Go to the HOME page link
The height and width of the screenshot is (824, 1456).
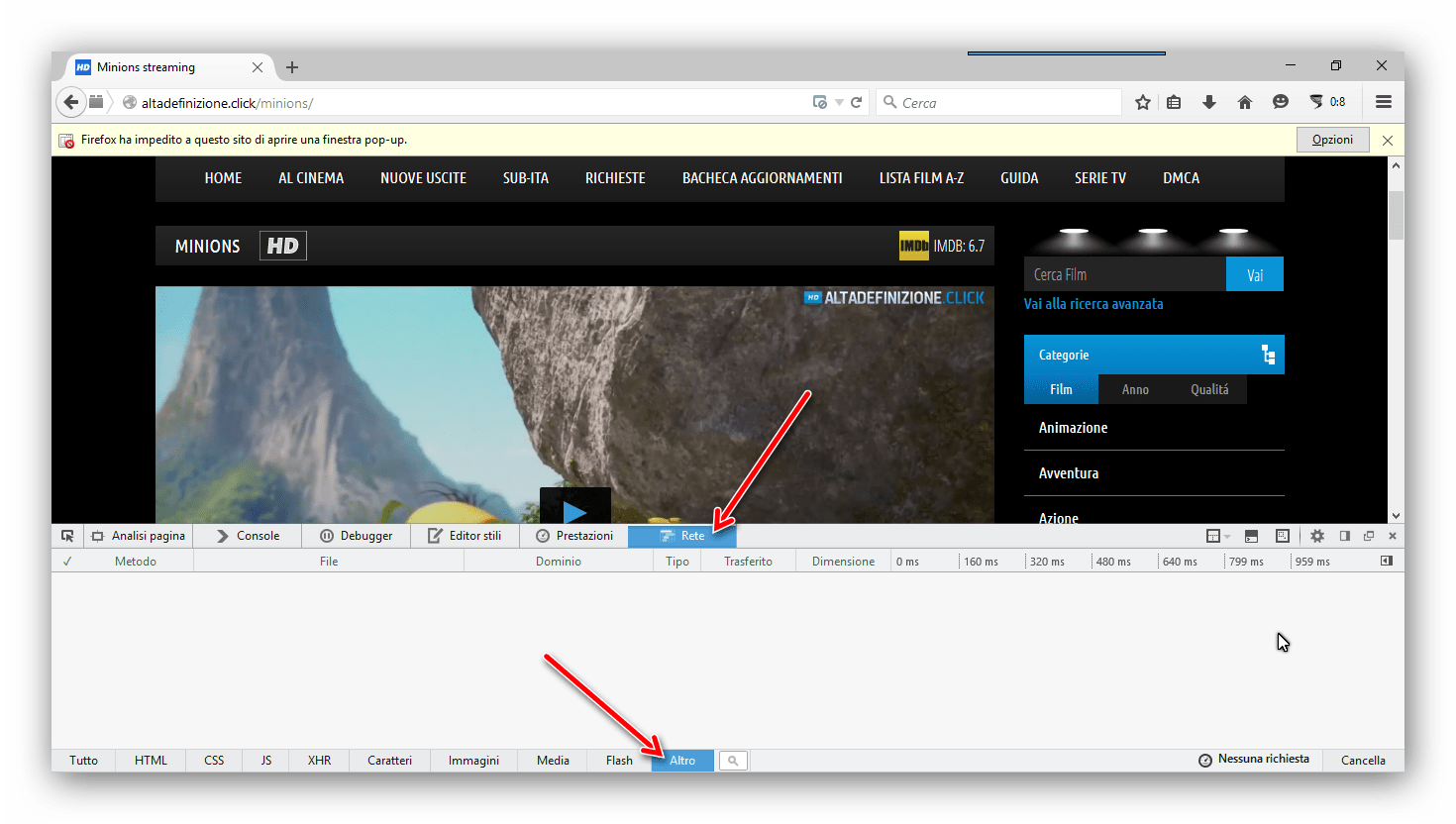(223, 178)
